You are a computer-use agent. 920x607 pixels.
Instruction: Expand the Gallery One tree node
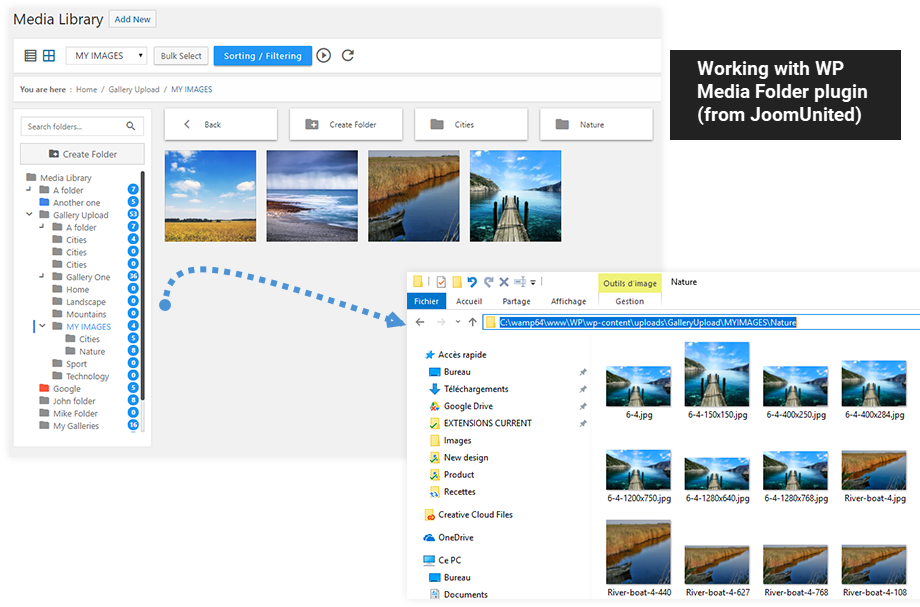tap(42, 276)
